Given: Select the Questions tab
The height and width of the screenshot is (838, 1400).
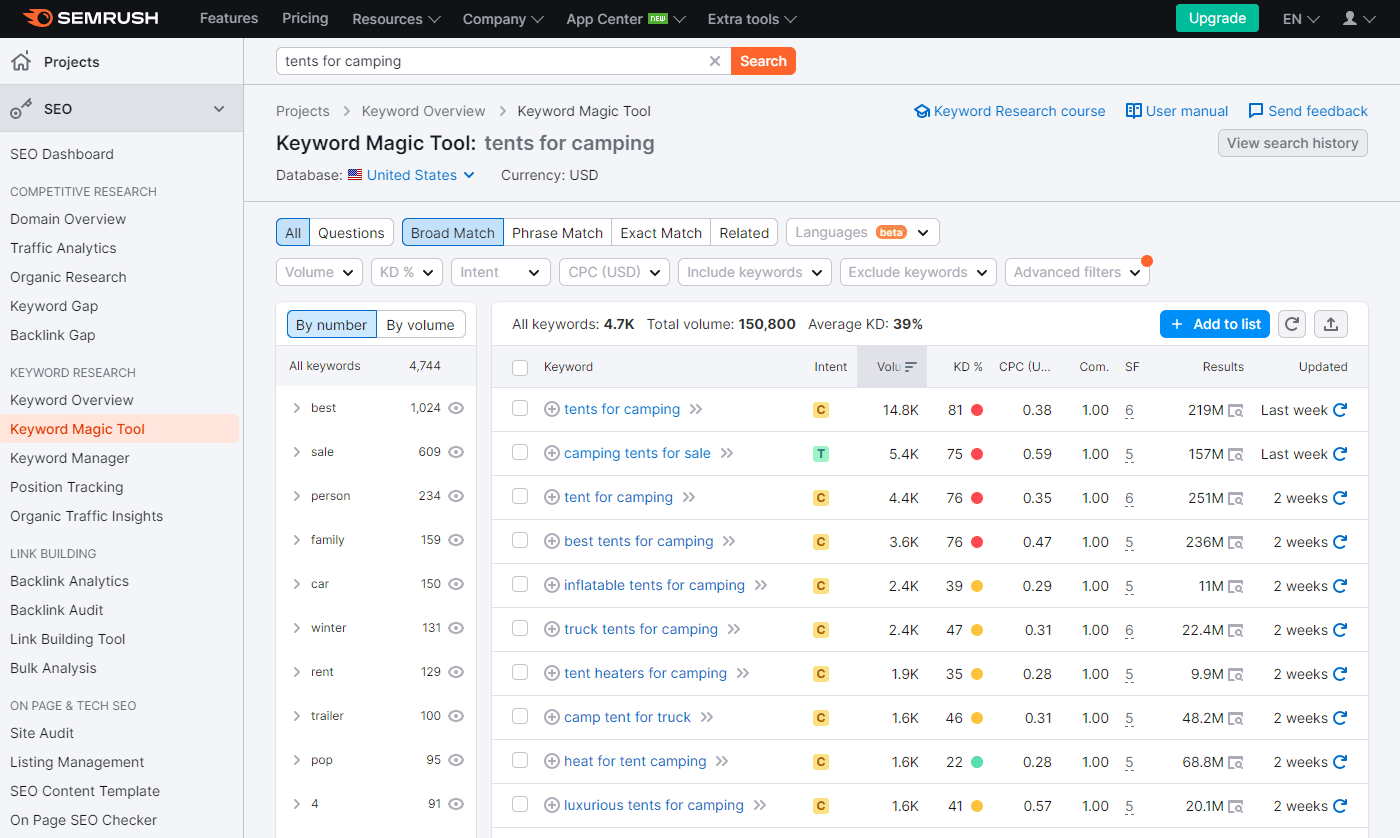Looking at the screenshot, I should [x=351, y=232].
